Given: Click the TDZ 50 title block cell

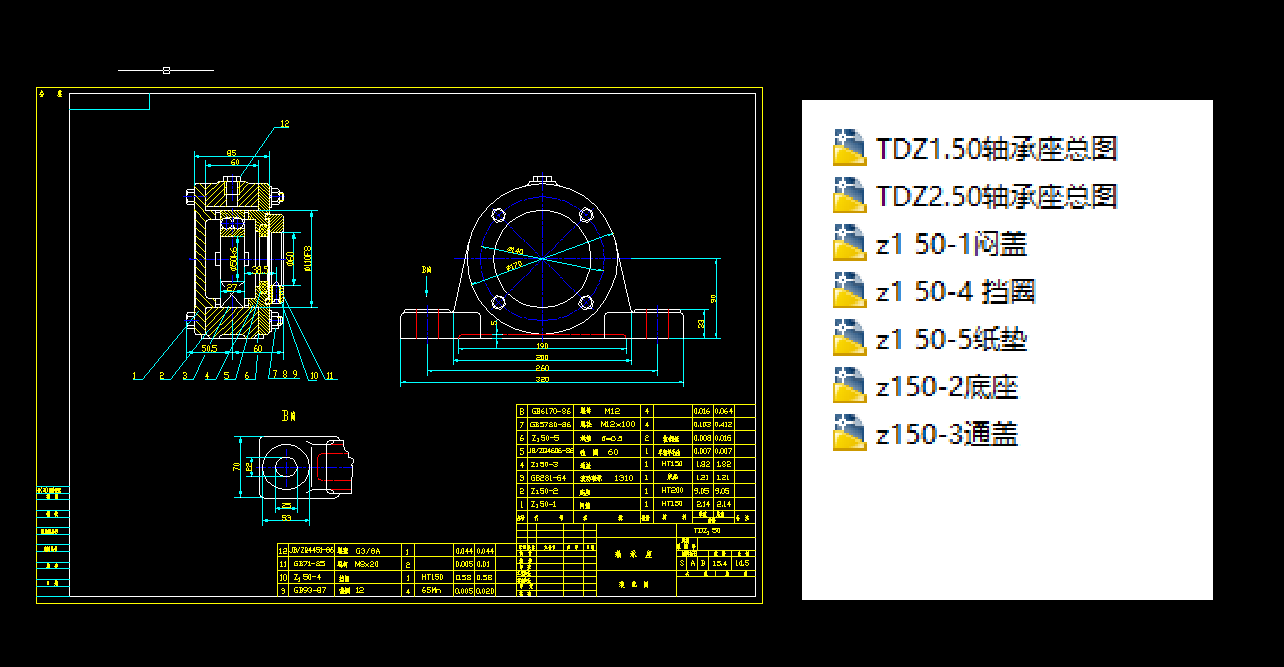Looking at the screenshot, I should click(x=706, y=530).
